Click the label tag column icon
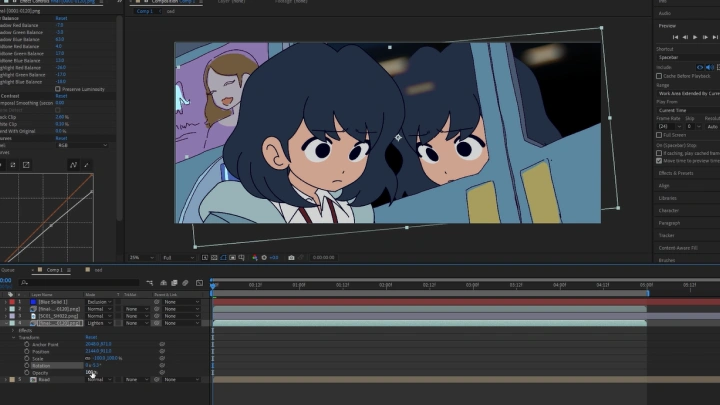This screenshot has width=720, height=405. pos(11,294)
